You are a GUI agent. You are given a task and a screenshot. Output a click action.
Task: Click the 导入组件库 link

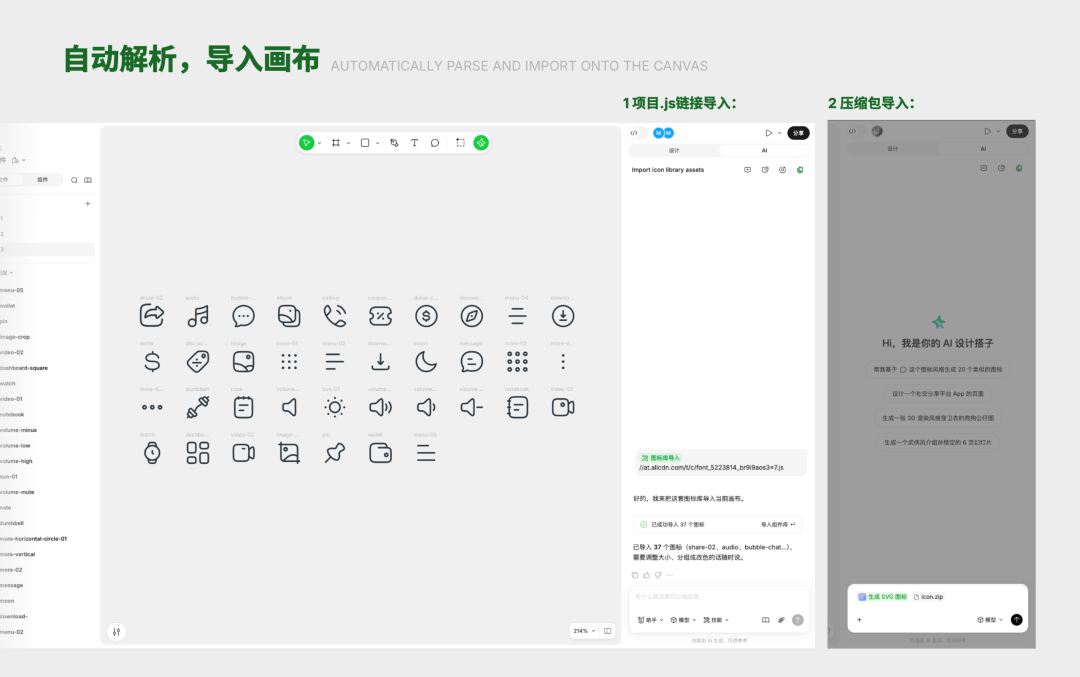click(778, 525)
